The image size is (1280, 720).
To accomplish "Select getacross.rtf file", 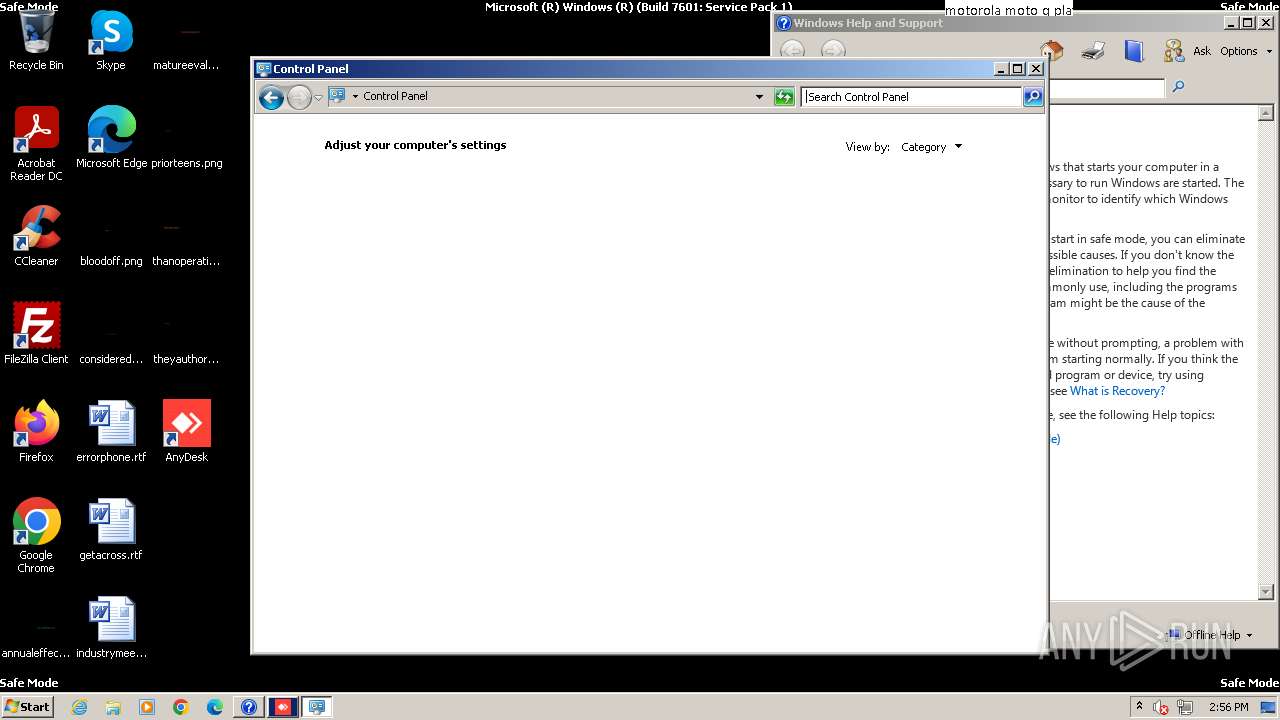I will 111,530.
